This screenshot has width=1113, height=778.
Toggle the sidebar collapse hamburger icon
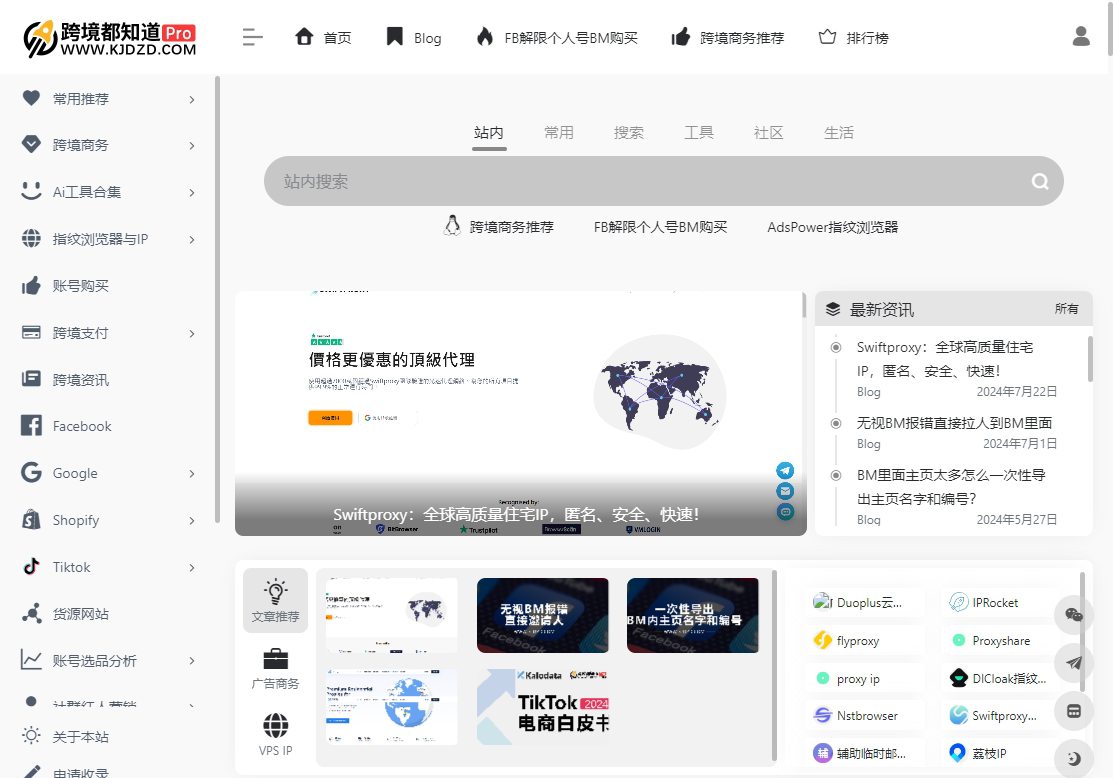tap(252, 37)
